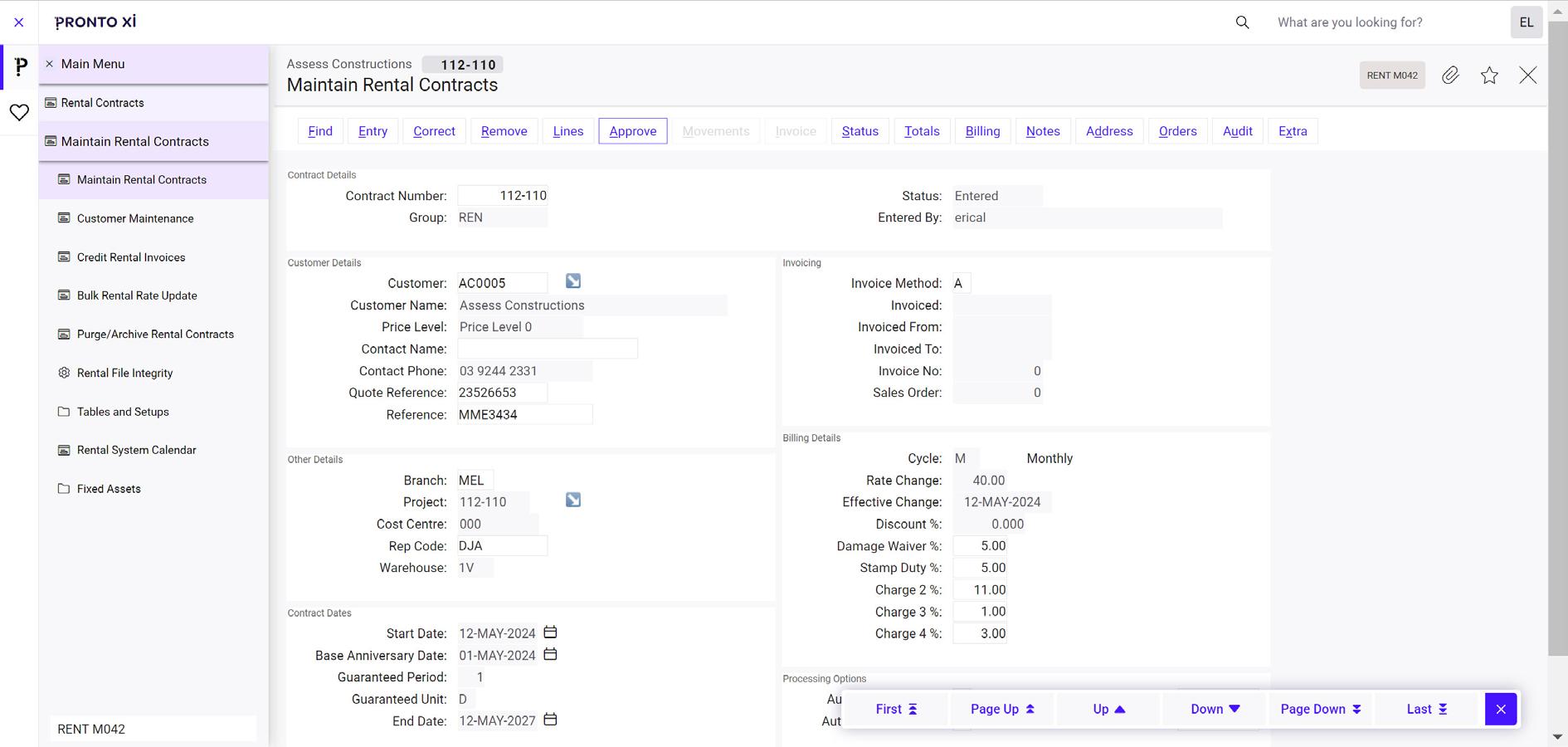This screenshot has width=1568, height=747.
Task: Open the Customer lookup arrow icon
Action: [573, 281]
